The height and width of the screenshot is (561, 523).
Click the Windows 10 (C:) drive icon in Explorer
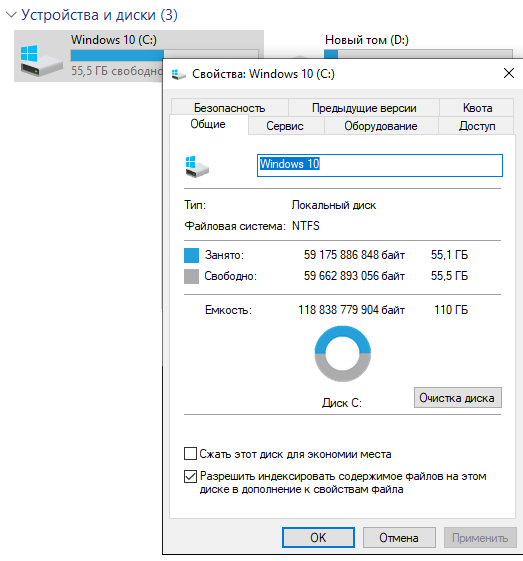41,60
